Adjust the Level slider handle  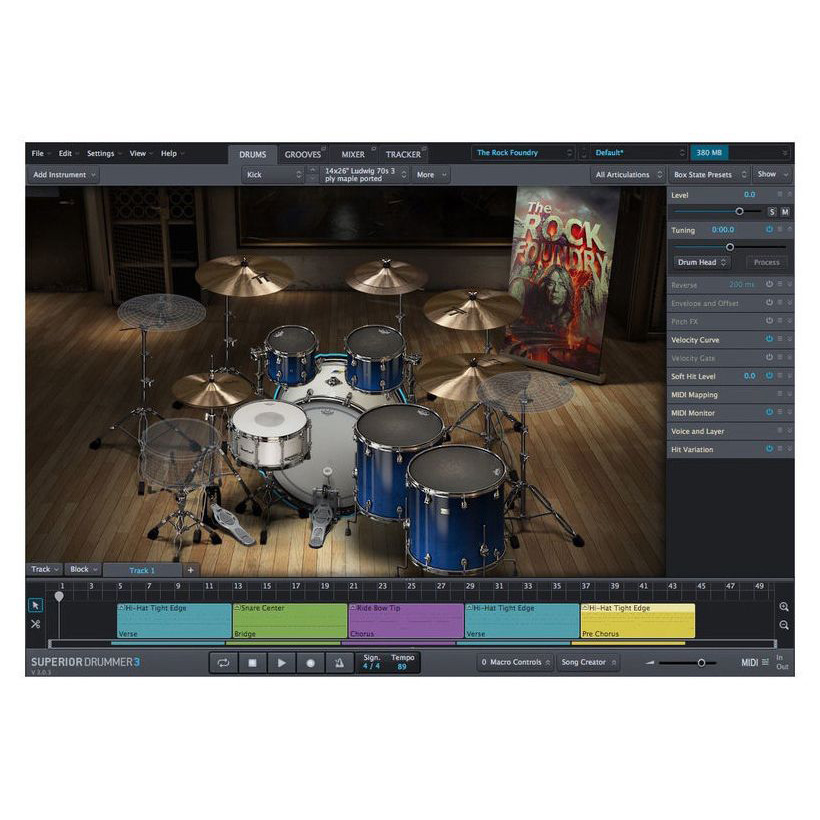(739, 212)
